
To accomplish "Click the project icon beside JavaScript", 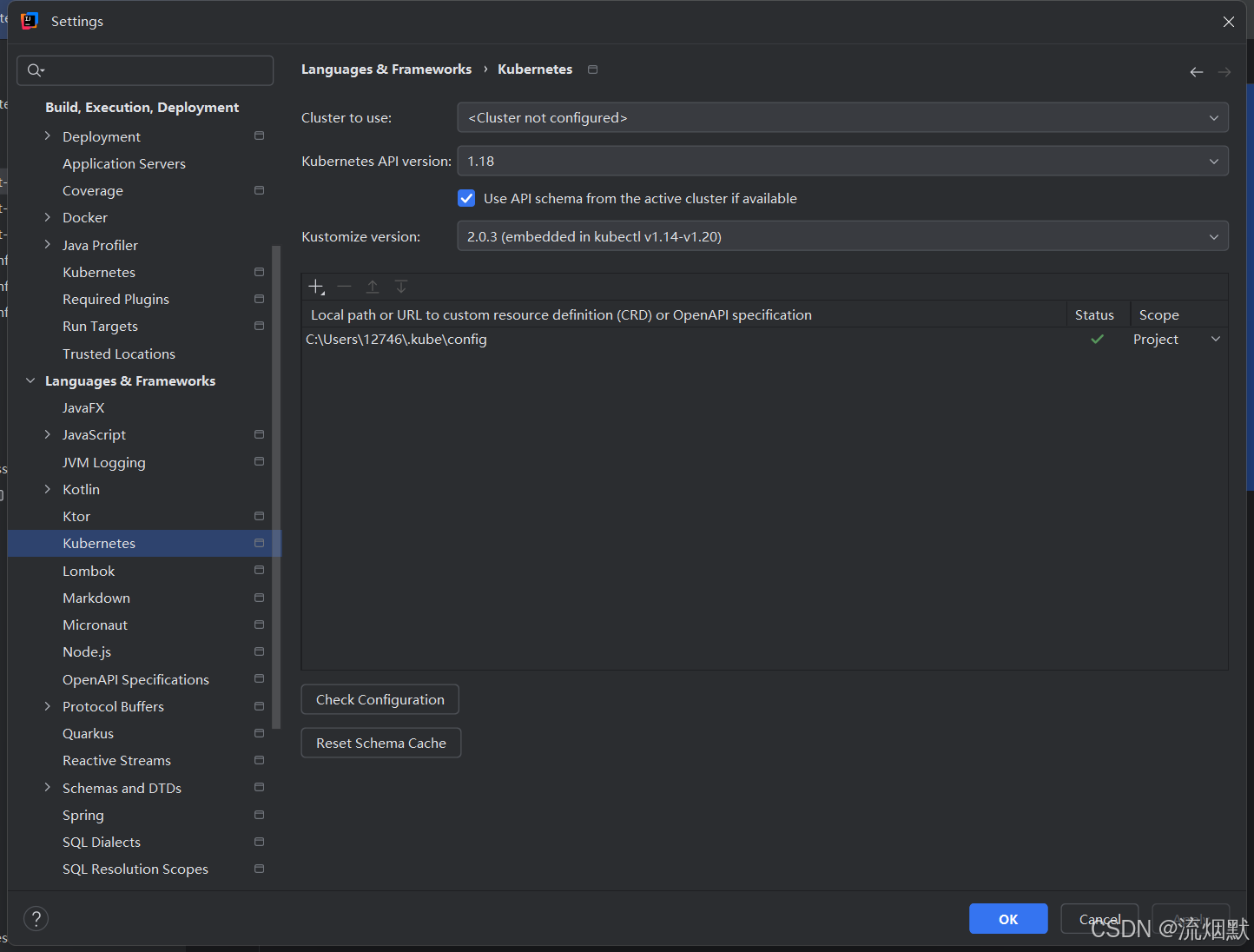I will (x=259, y=434).
